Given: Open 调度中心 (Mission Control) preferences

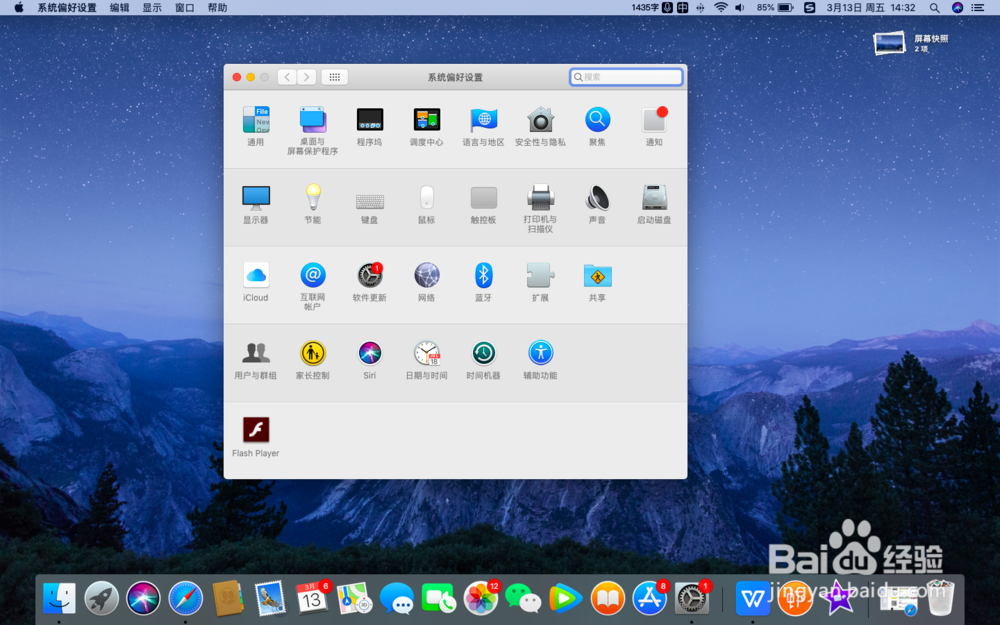Looking at the screenshot, I should [426, 126].
